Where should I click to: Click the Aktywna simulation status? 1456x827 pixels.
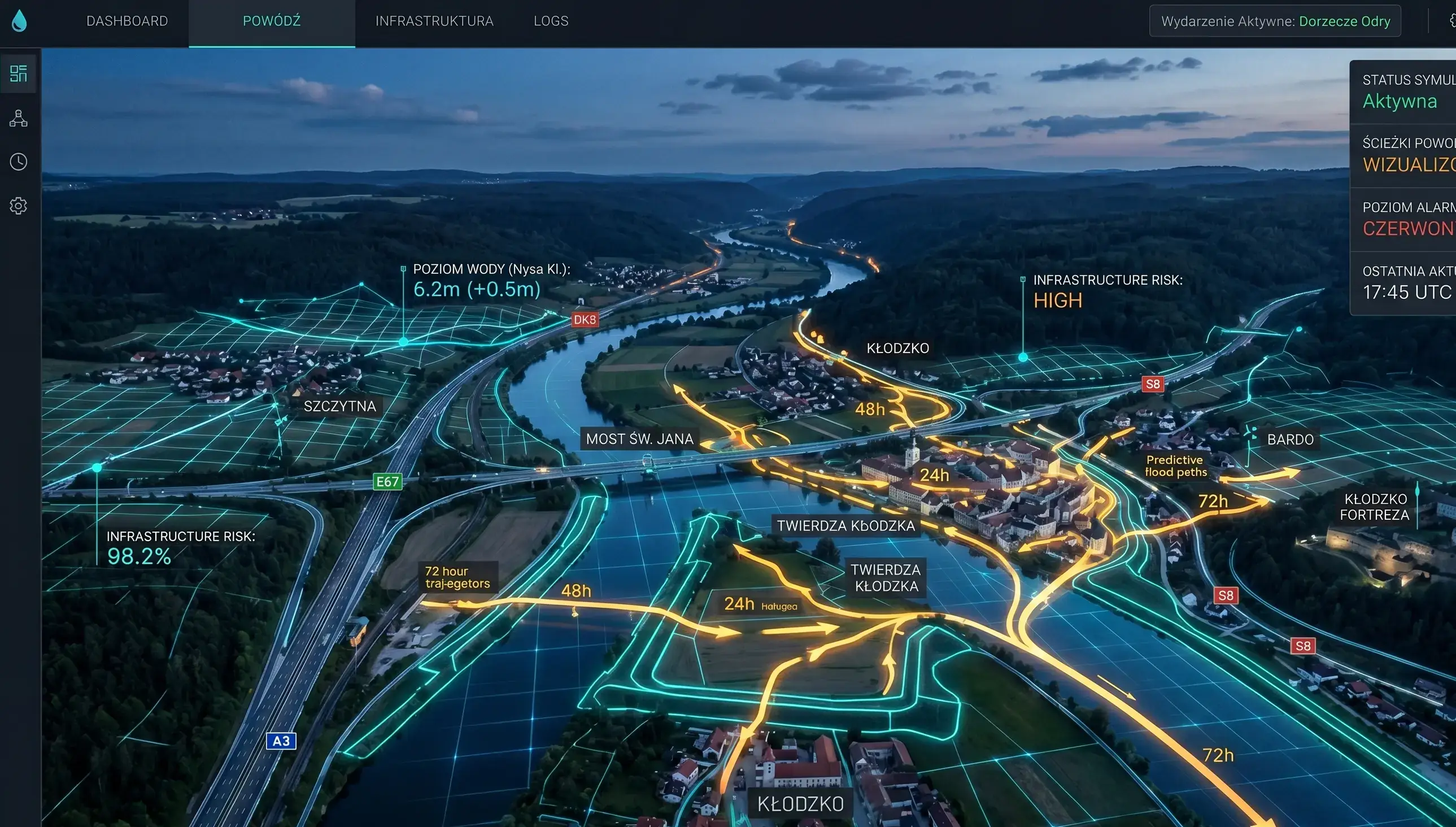click(x=1400, y=101)
